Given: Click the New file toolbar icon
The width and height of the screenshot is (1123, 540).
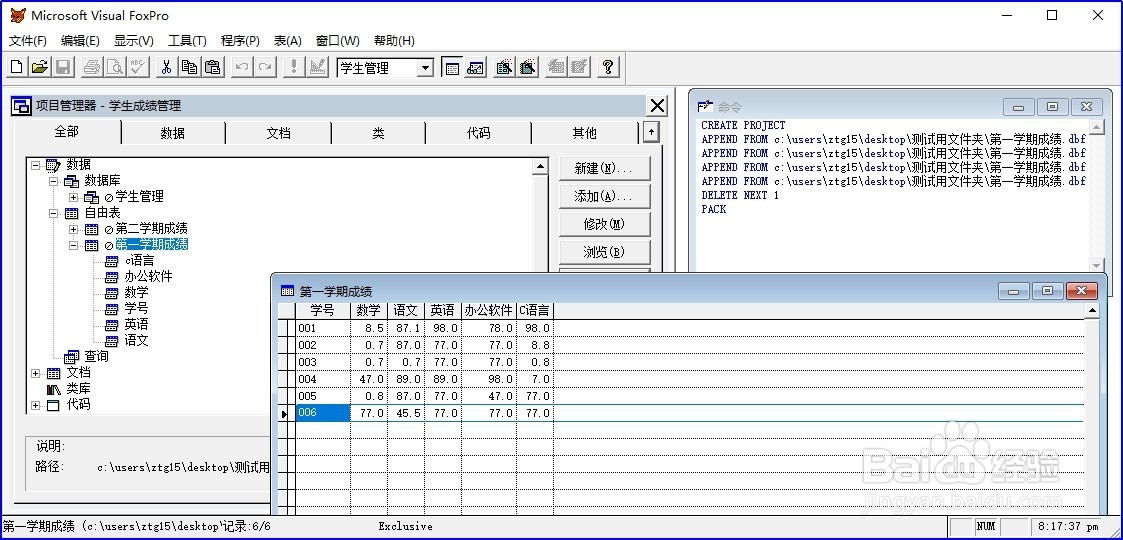Looking at the screenshot, I should (x=17, y=67).
